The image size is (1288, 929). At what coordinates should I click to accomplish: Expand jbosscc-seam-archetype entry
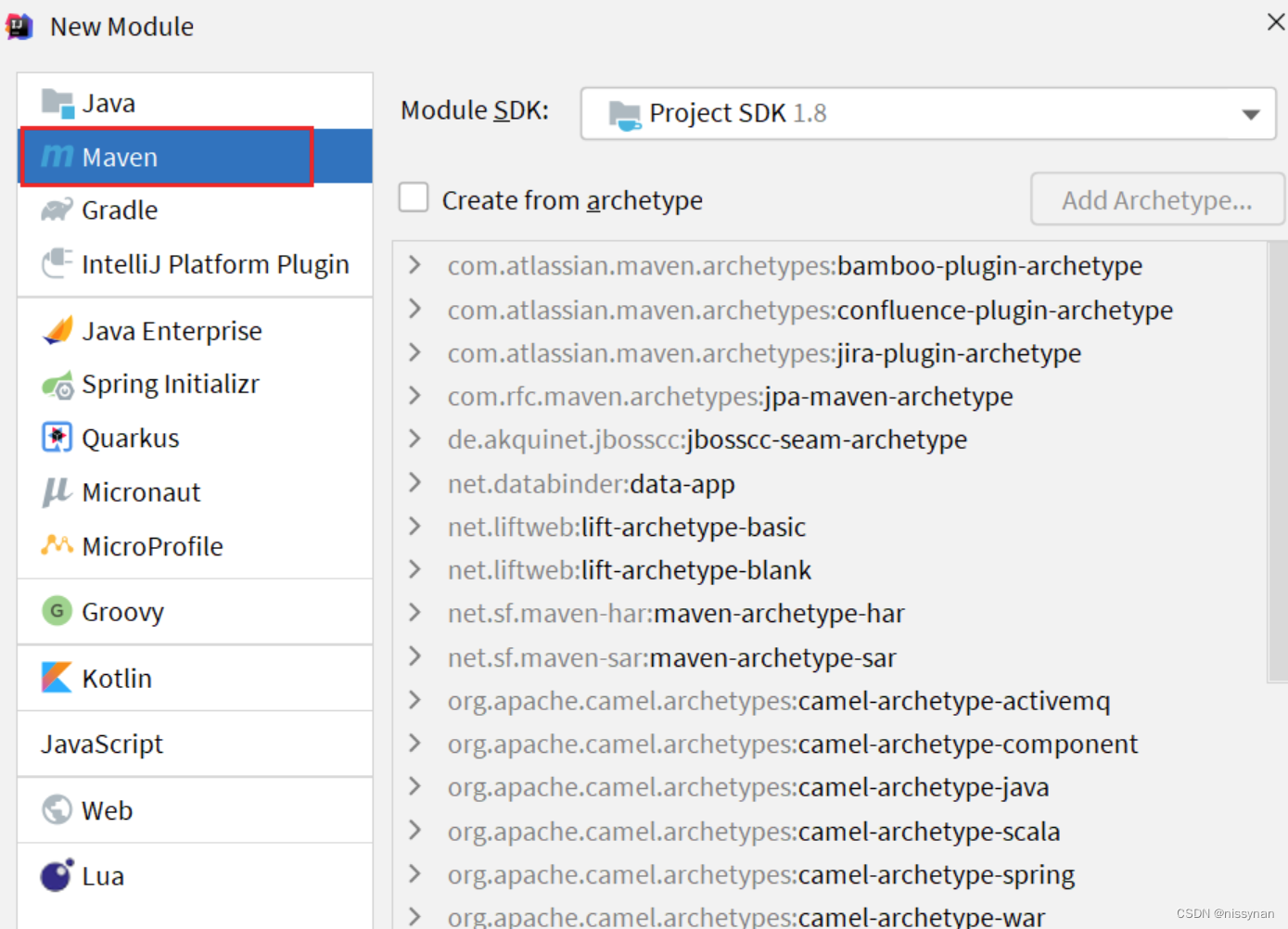[414, 439]
